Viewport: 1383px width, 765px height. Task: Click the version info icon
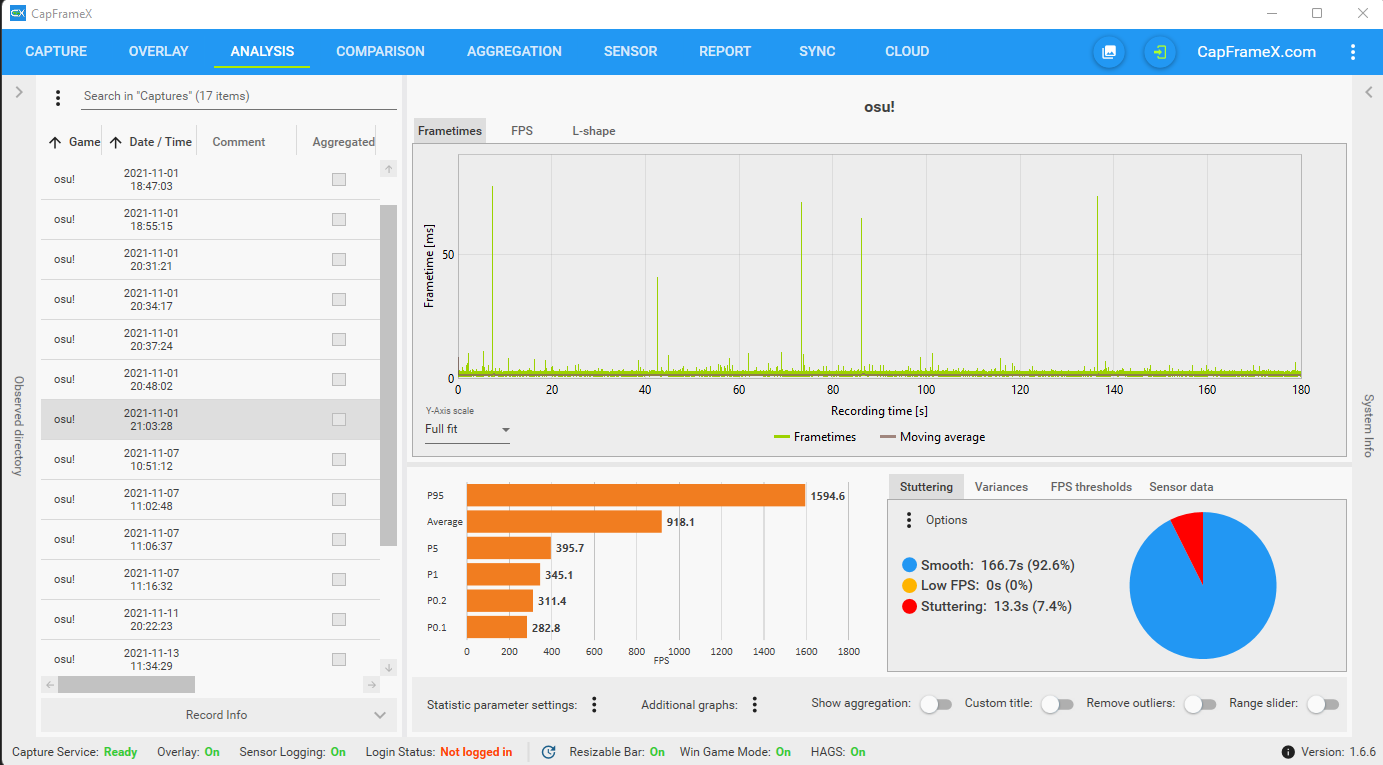tap(1288, 752)
